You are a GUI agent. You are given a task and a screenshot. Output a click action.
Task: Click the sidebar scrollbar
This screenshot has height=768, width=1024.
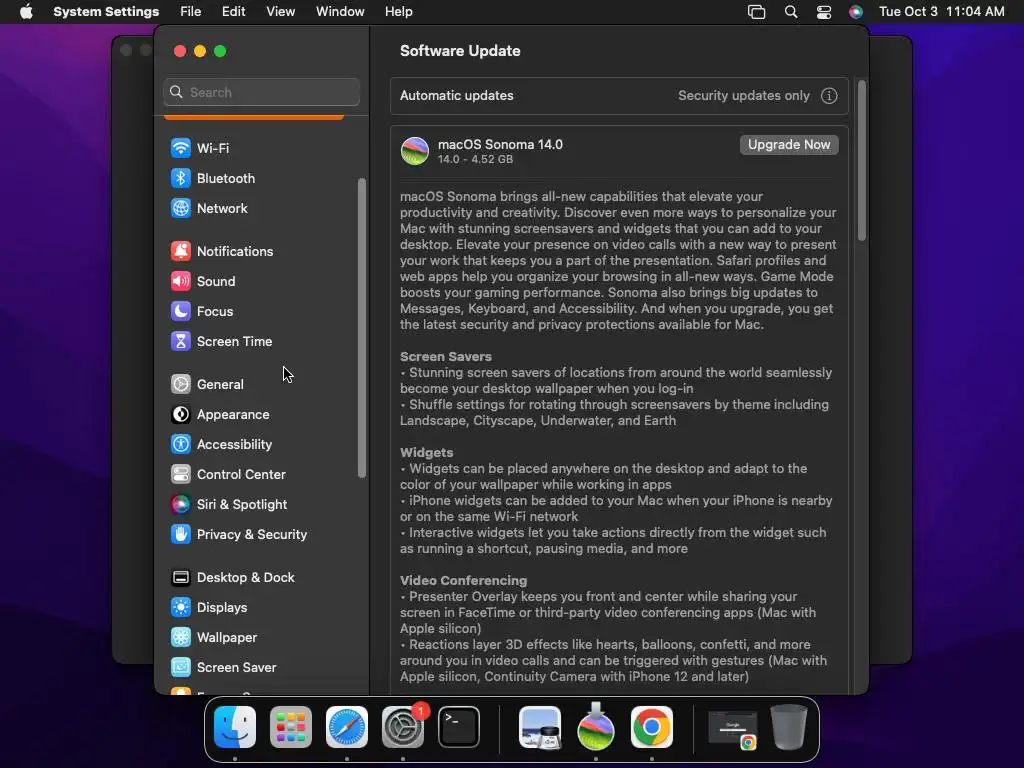pos(362,328)
